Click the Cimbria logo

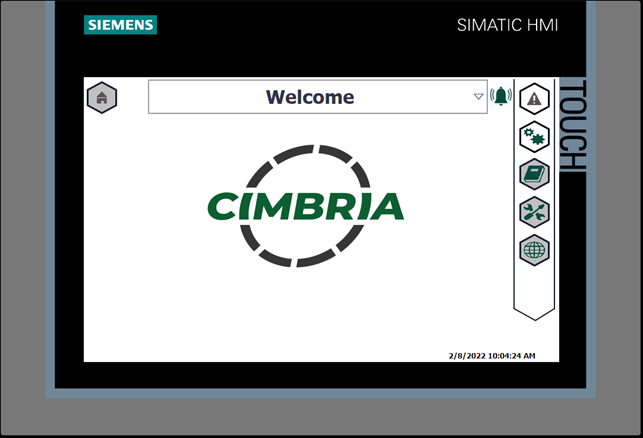[306, 206]
